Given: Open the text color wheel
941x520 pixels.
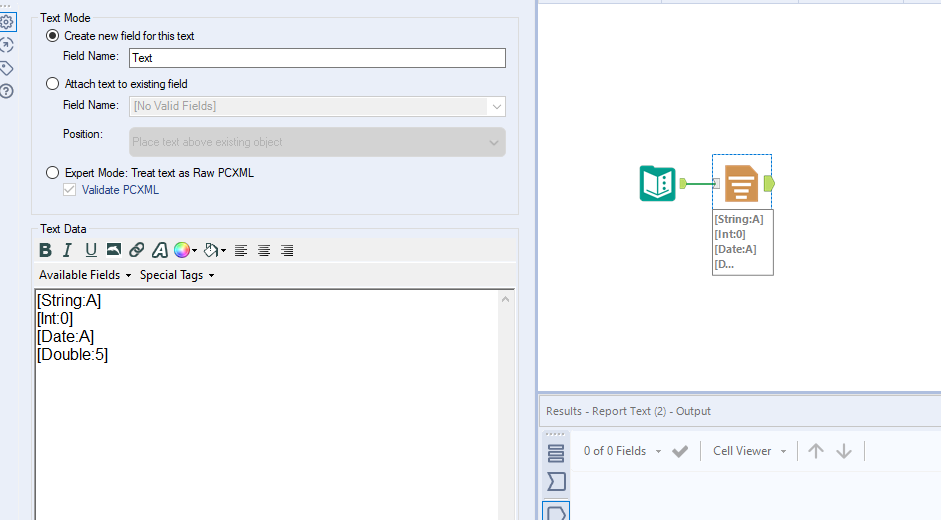Looking at the screenshot, I should [182, 250].
